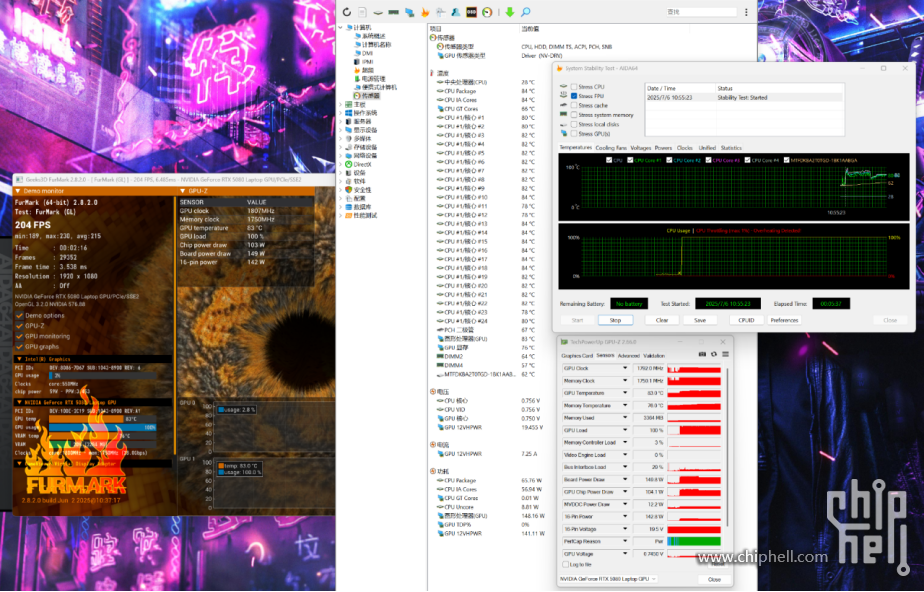Open the Validation tab in GPU-Z
This screenshot has height=592, width=924.
point(654,356)
